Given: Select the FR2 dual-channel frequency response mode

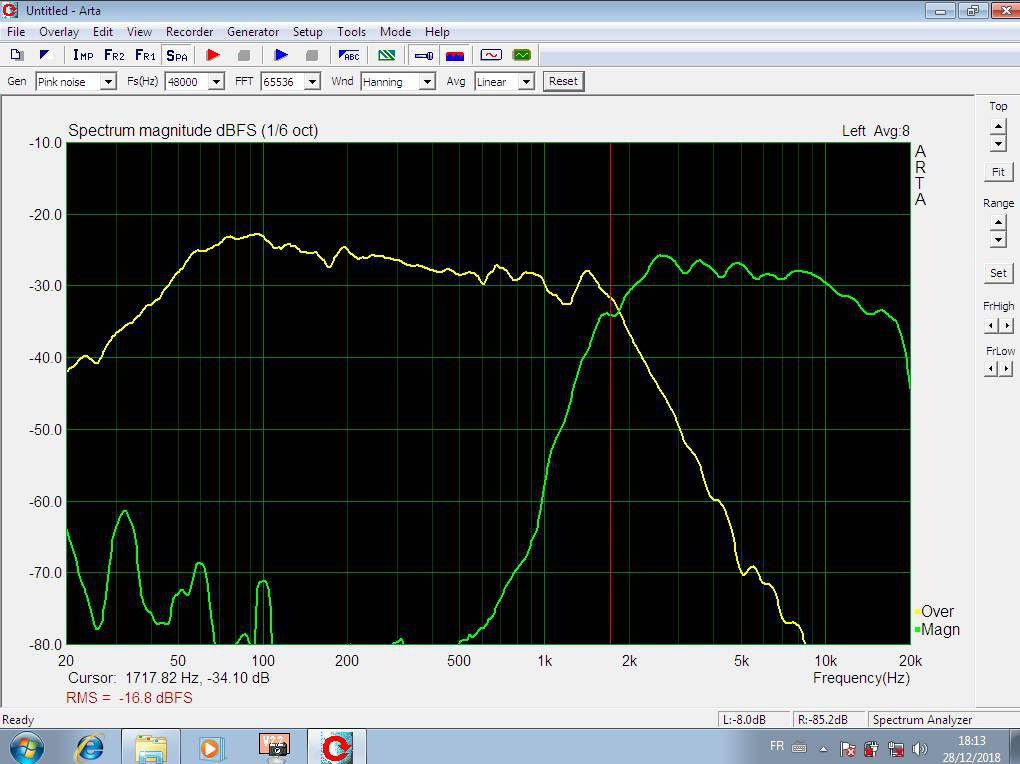Looking at the screenshot, I should (114, 55).
